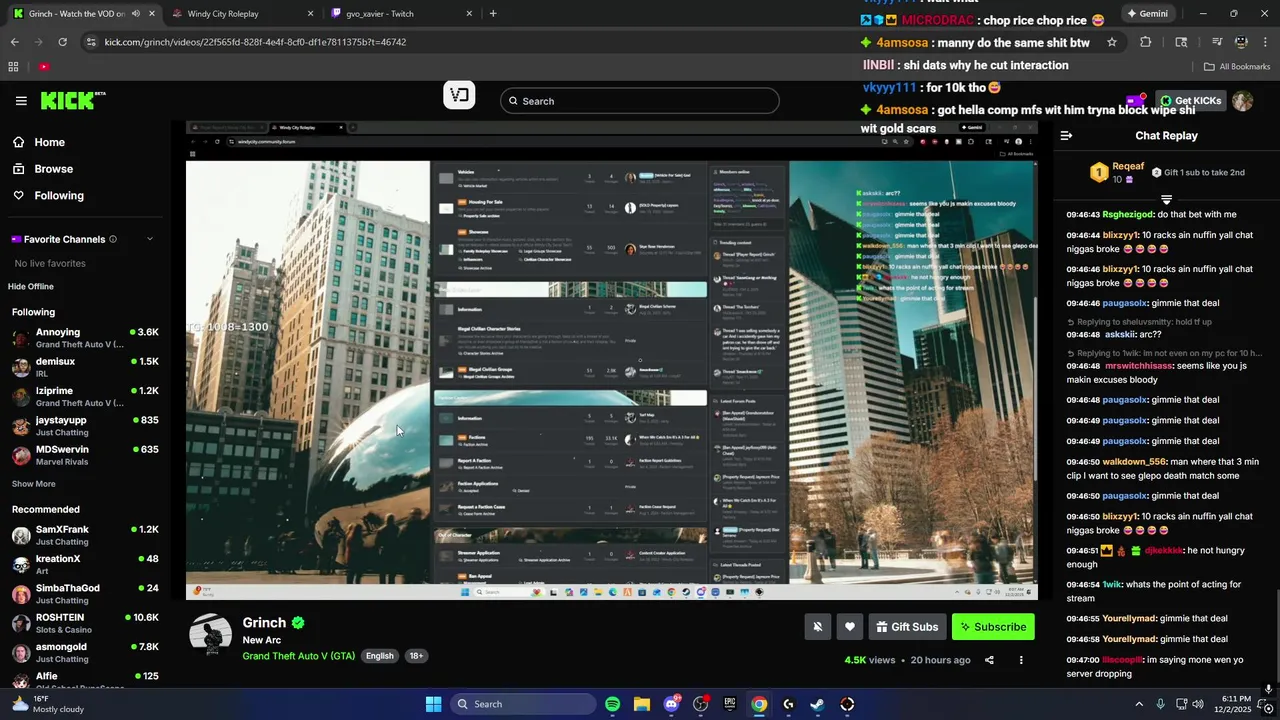Expand following list with Show More
1280x720 pixels.
point(33,484)
